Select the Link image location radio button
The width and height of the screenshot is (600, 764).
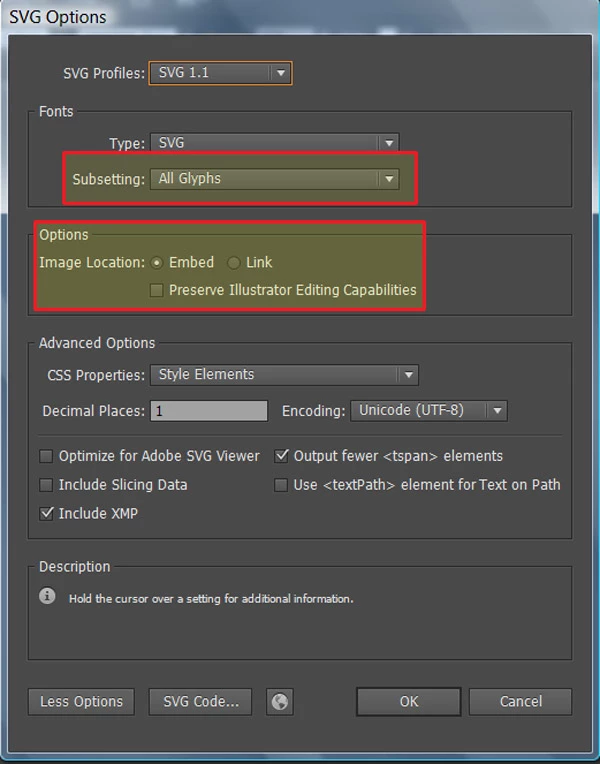click(x=233, y=263)
